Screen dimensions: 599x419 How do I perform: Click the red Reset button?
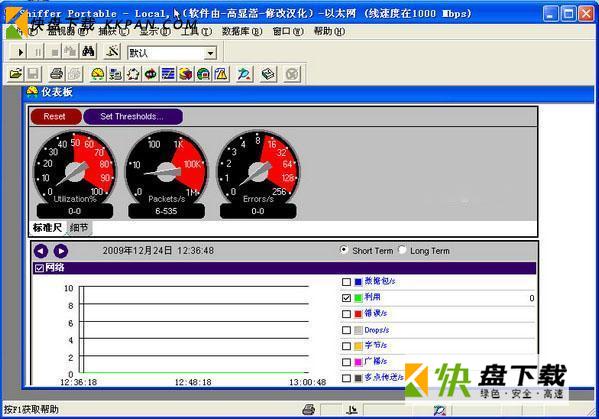(56, 116)
